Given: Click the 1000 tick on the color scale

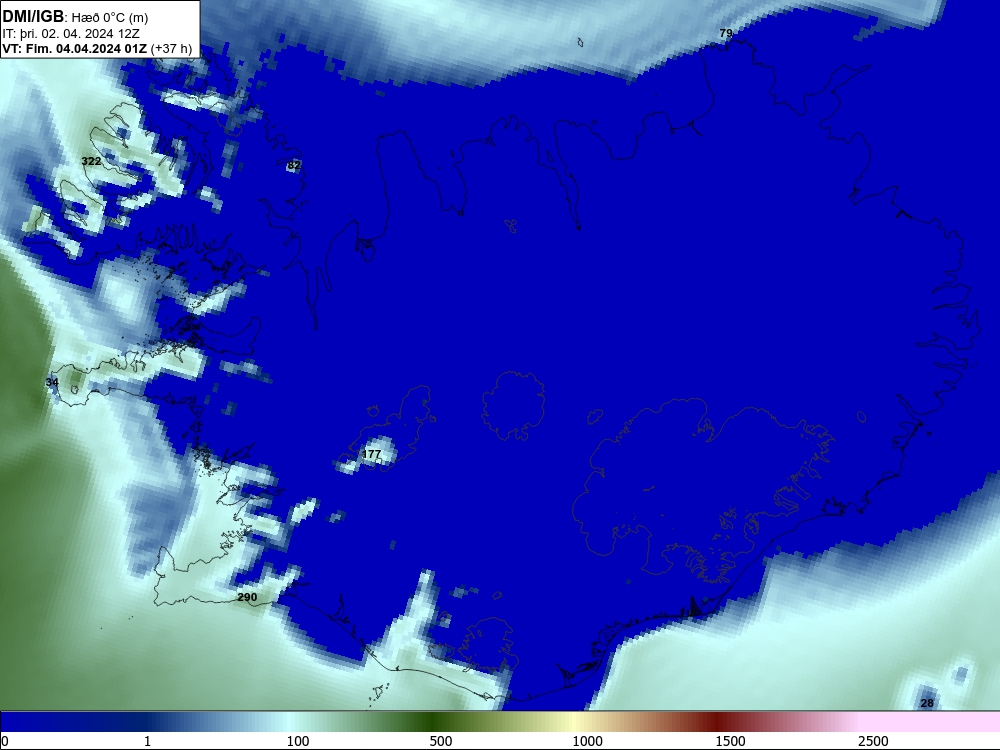Looking at the screenshot, I should [x=587, y=741].
